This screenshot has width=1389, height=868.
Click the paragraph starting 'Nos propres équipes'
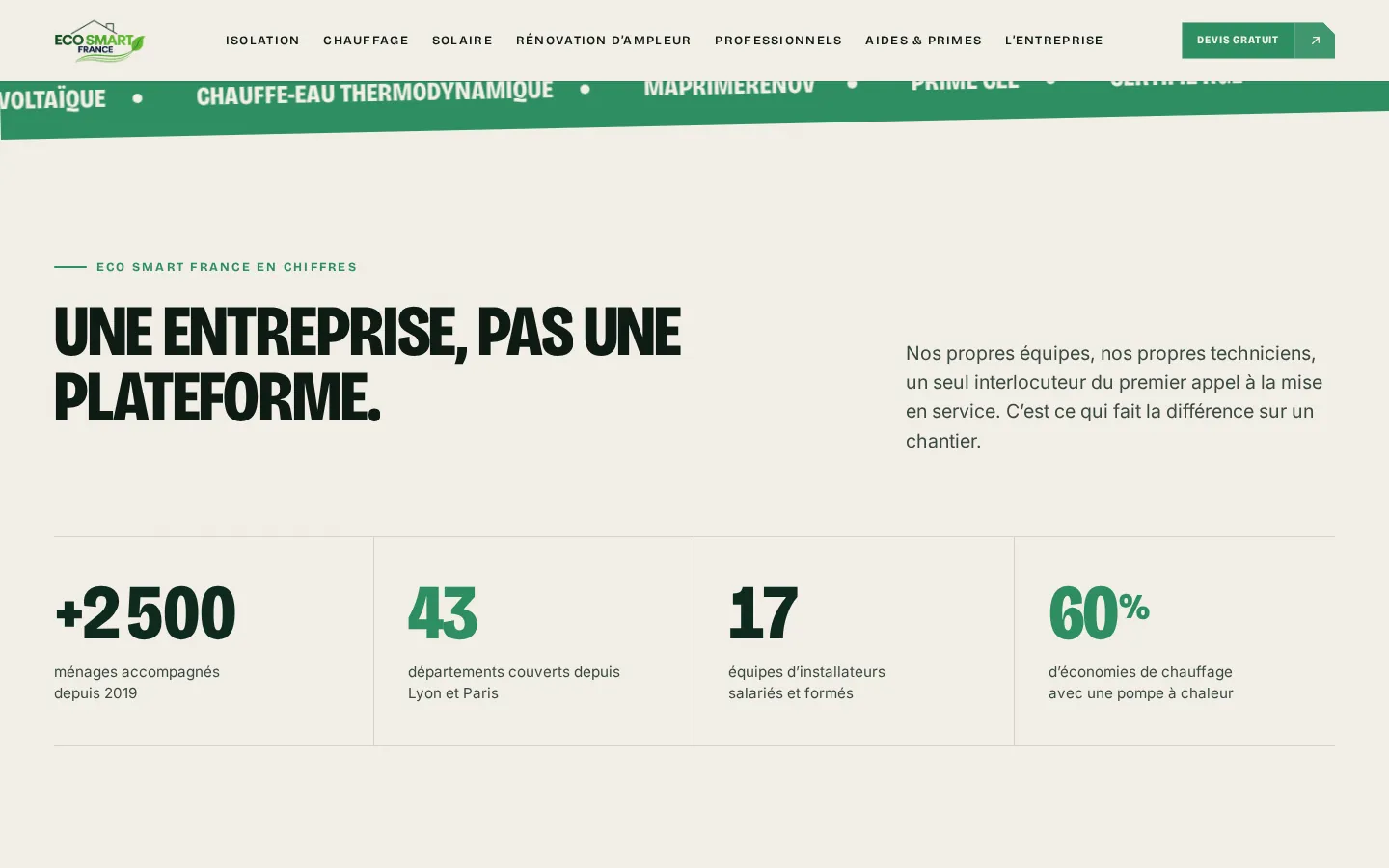1114,396
